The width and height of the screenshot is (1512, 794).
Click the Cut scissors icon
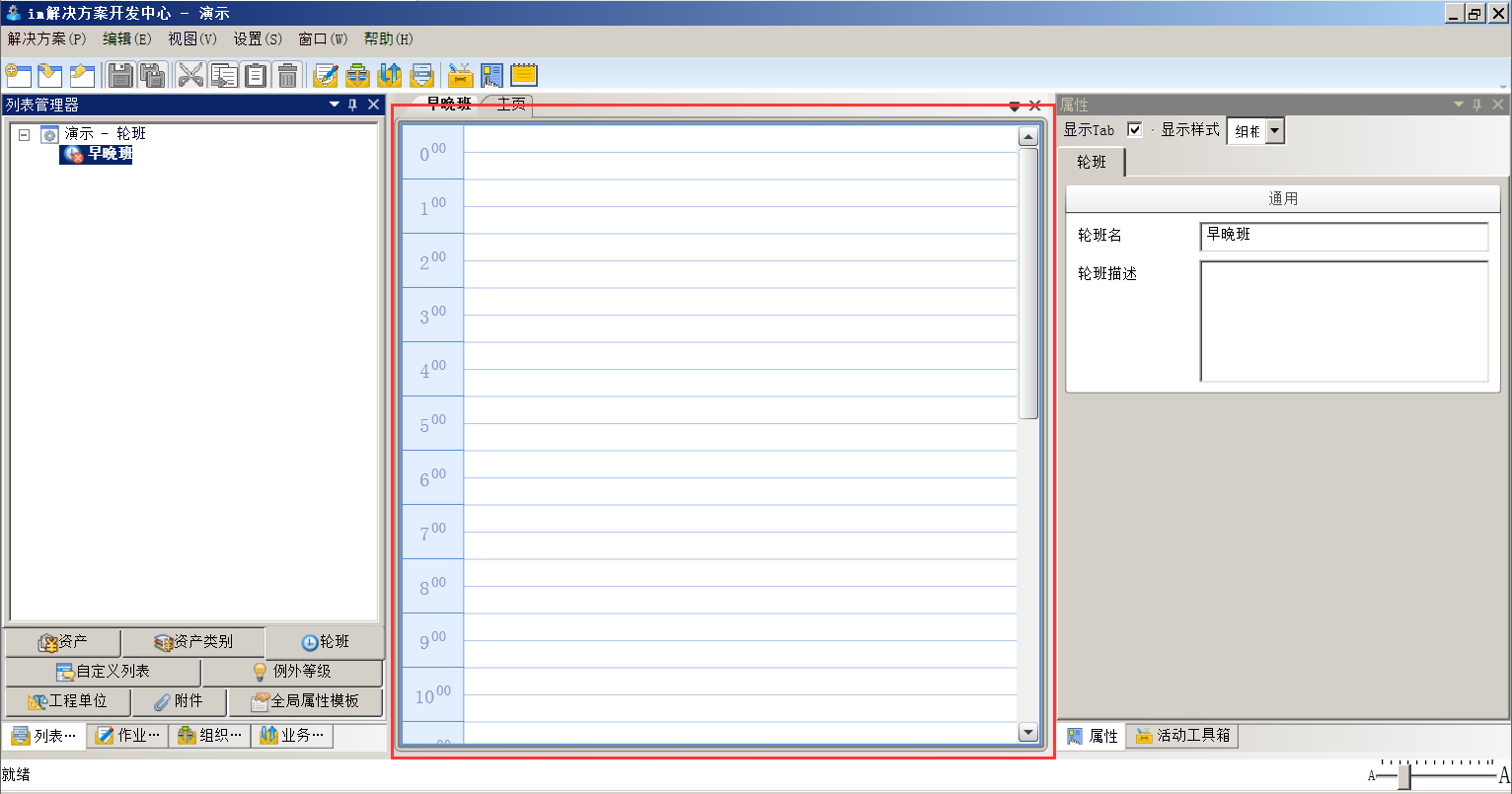190,75
